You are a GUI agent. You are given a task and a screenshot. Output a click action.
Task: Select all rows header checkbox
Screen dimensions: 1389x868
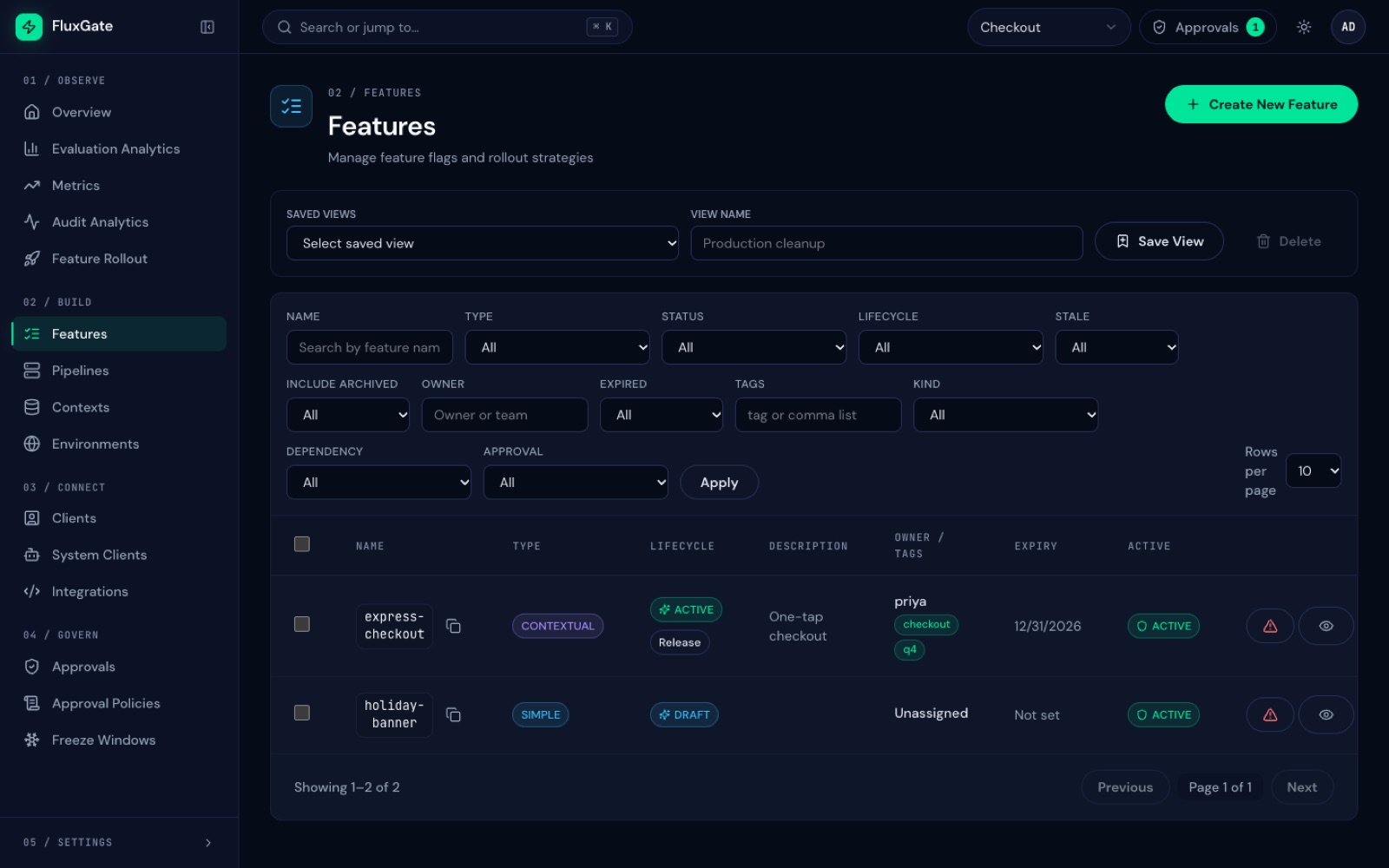pos(302,544)
